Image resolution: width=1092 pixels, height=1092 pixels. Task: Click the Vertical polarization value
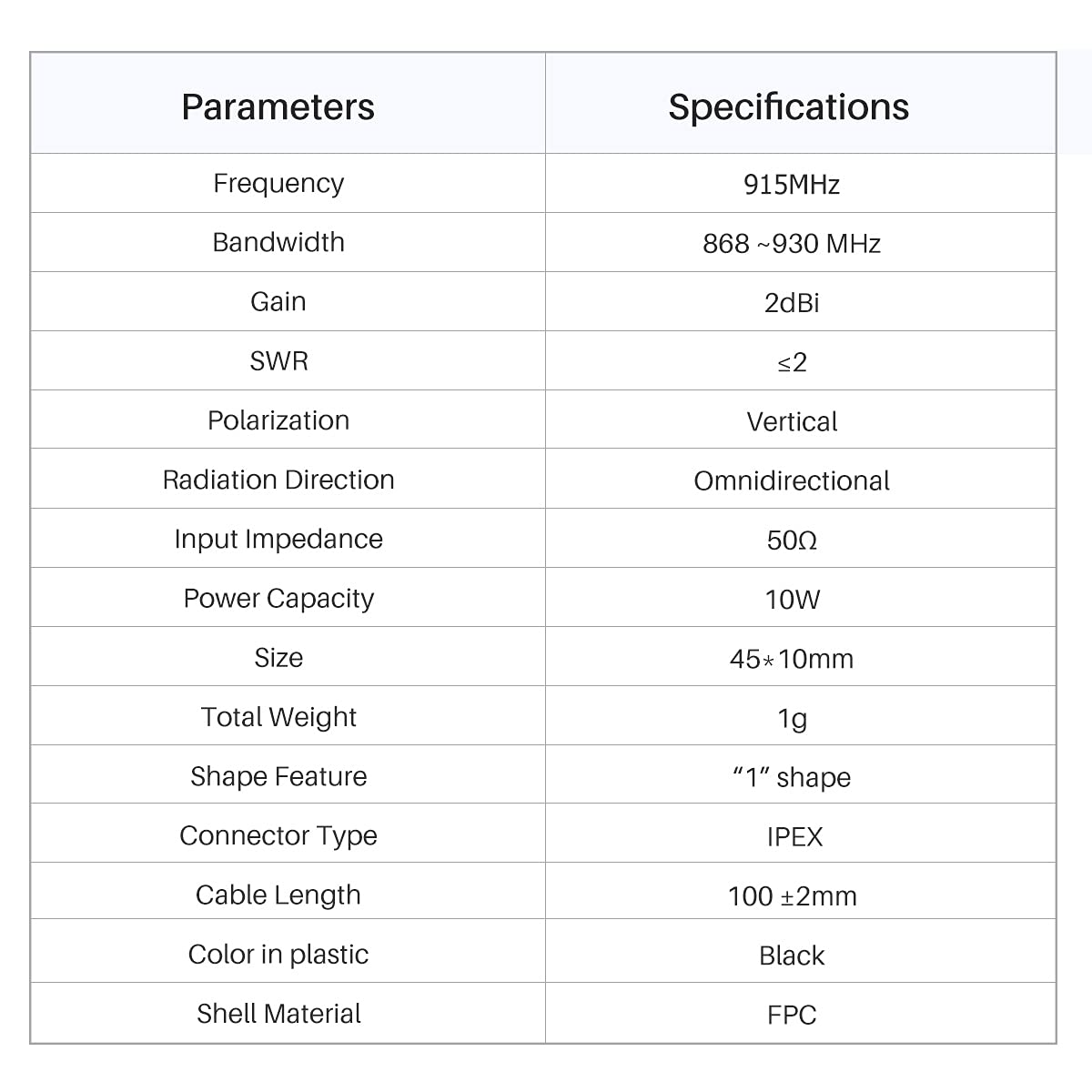[792, 421]
